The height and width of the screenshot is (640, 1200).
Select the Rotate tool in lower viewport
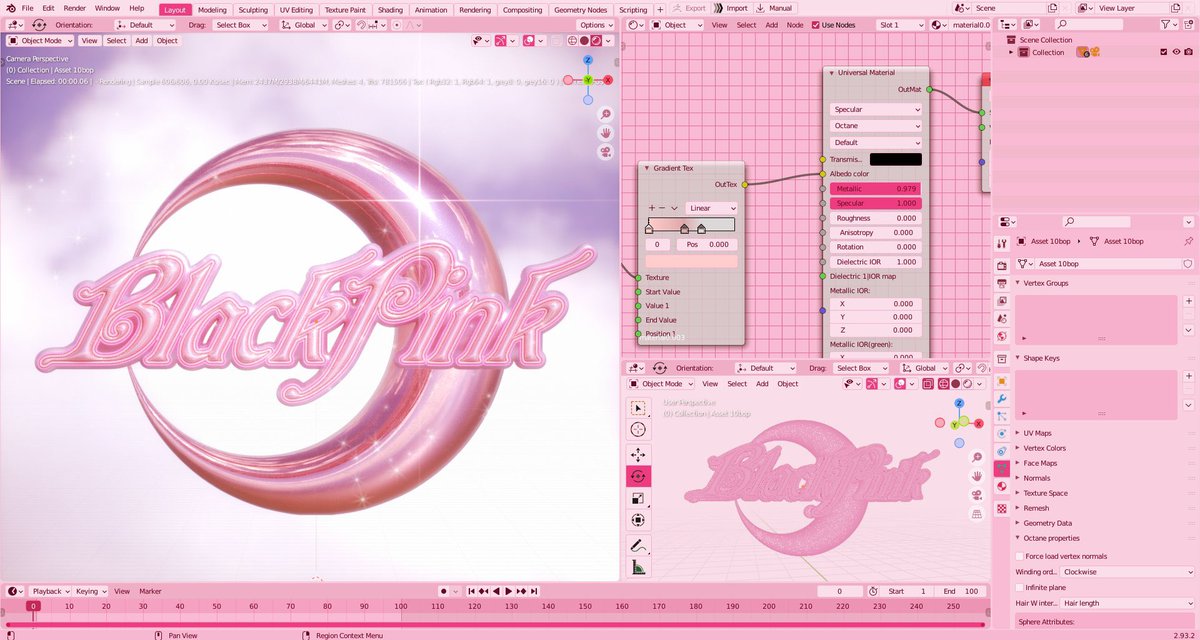(638, 476)
